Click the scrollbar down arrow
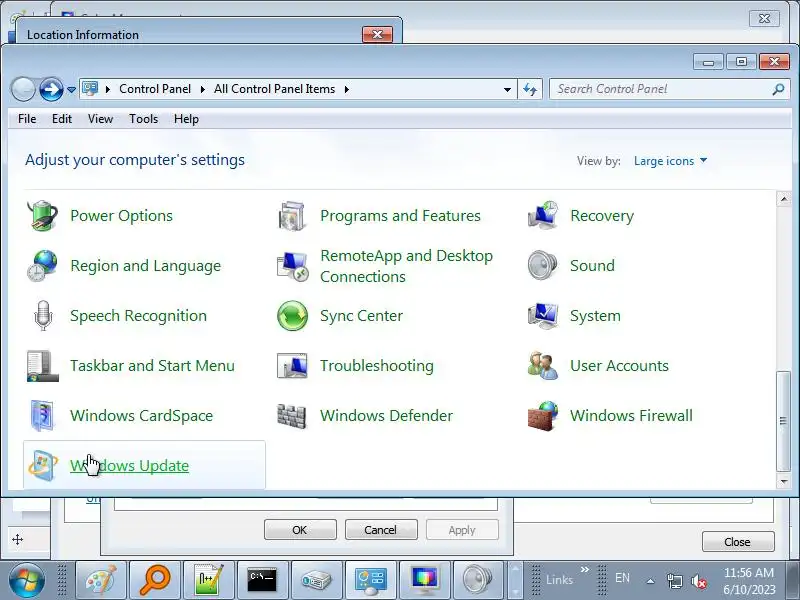This screenshot has width=800, height=600. coord(784,481)
